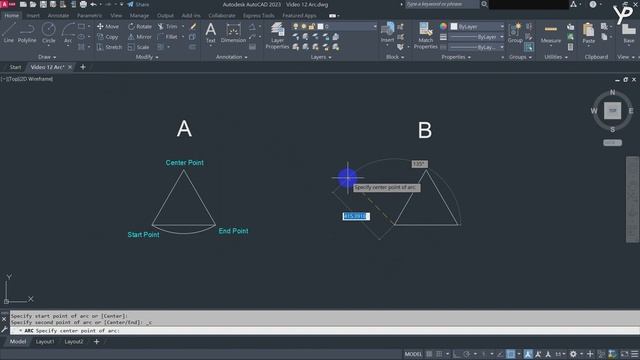The image size is (640, 360).
Task: Open the Home ribbon tab
Action: pos(11,16)
